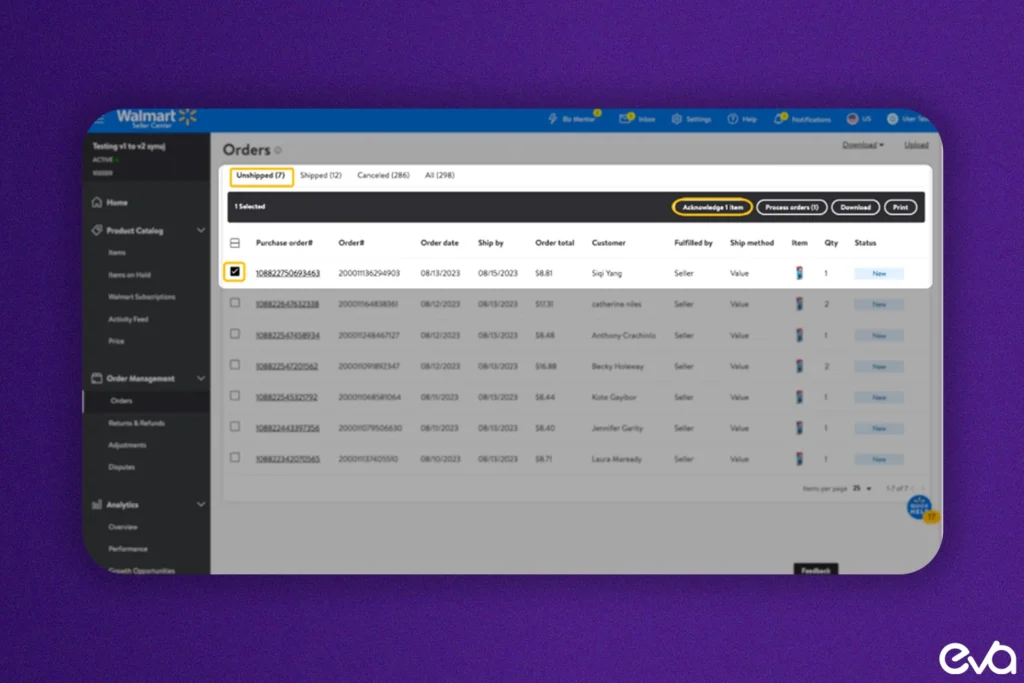Switch to the Canceled (286) tab
The height and width of the screenshot is (683, 1024).
tap(383, 176)
